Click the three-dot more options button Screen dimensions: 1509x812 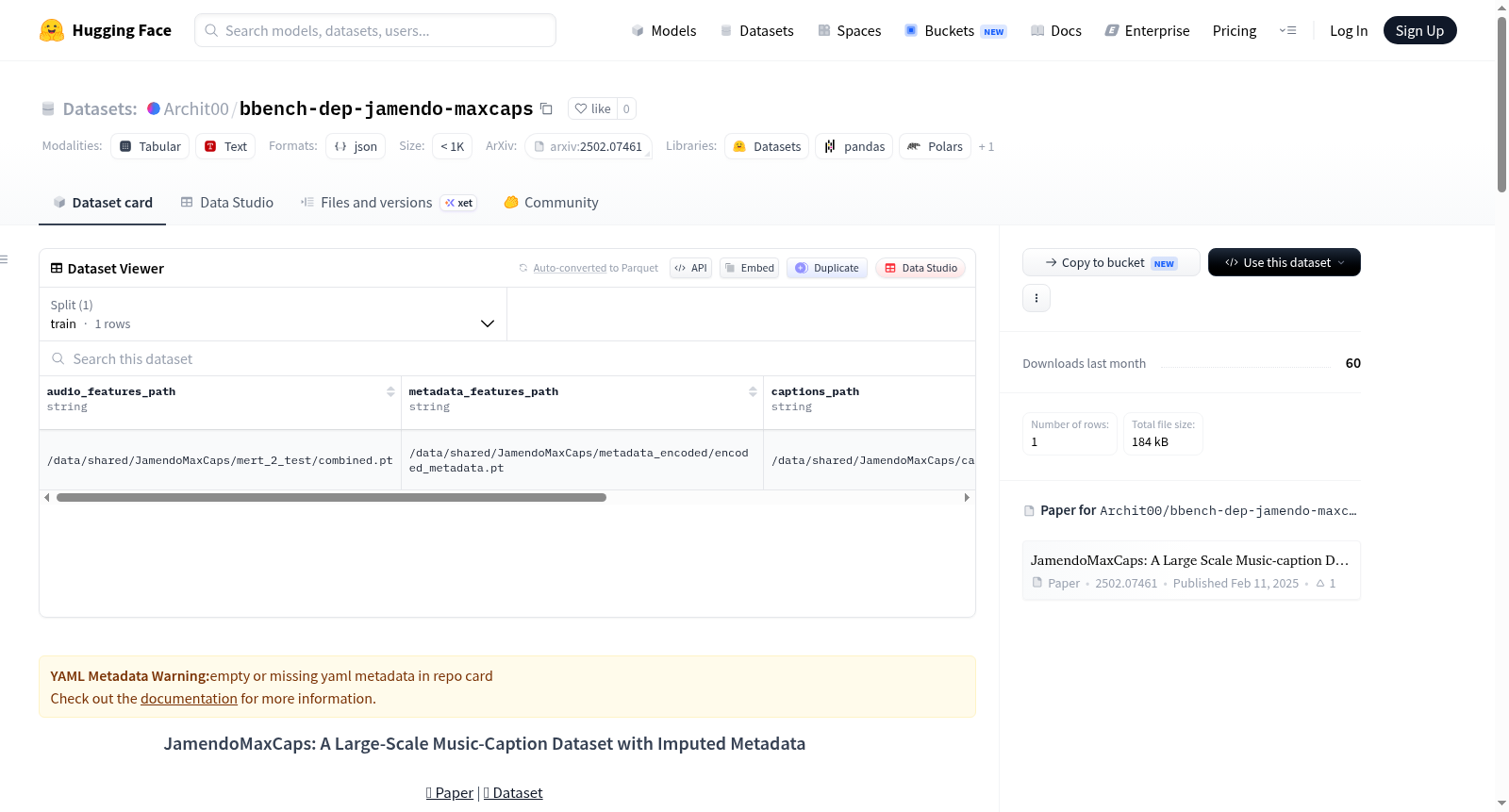click(1036, 298)
